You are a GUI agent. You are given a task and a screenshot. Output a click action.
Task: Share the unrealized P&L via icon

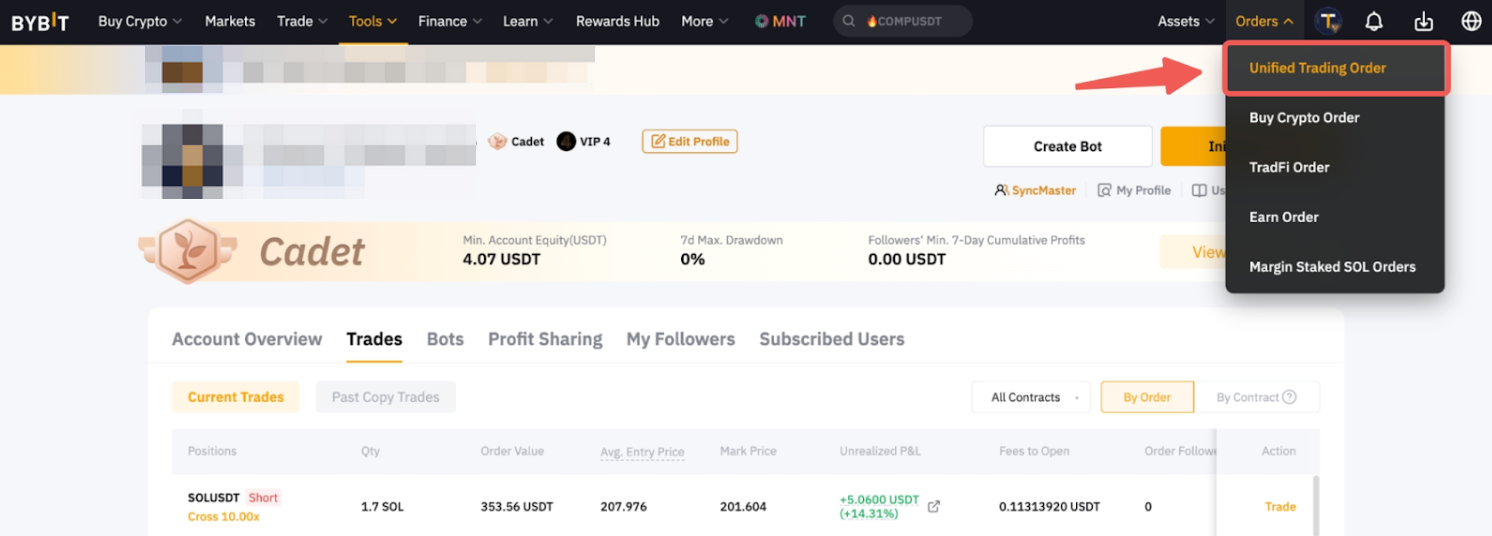pyautogui.click(x=934, y=506)
